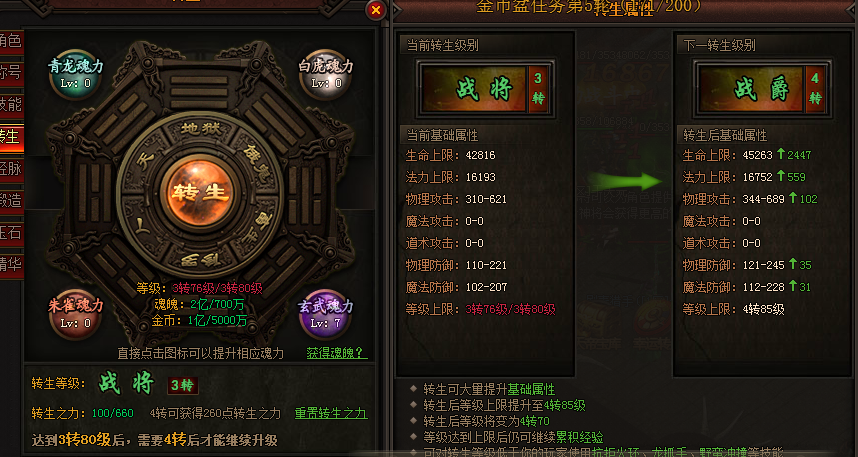The width and height of the screenshot is (858, 457).
Task: Click the 重置转生之力 reset link
Action: tap(331, 413)
